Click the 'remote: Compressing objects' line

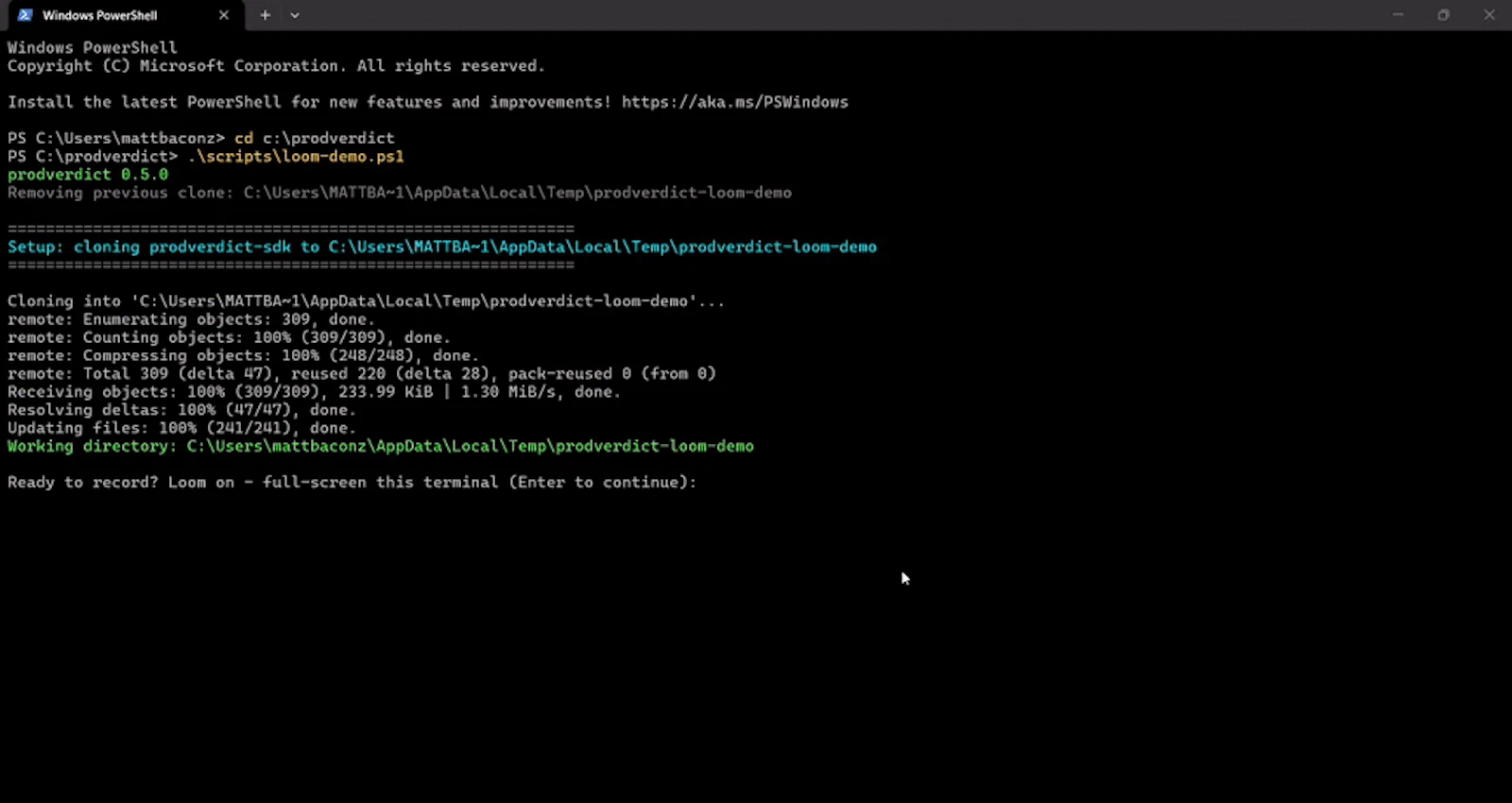point(244,356)
